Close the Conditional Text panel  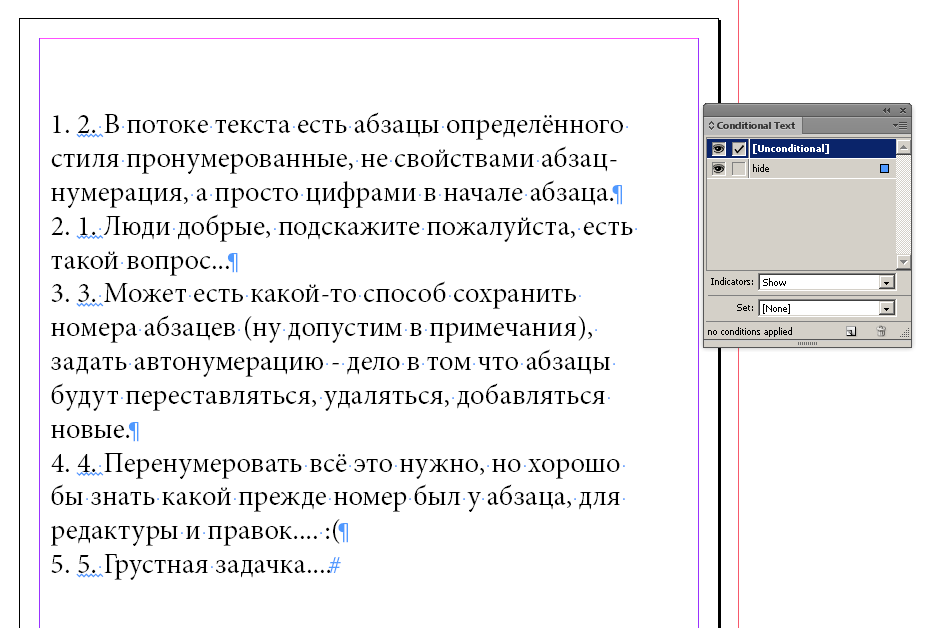[x=903, y=110]
